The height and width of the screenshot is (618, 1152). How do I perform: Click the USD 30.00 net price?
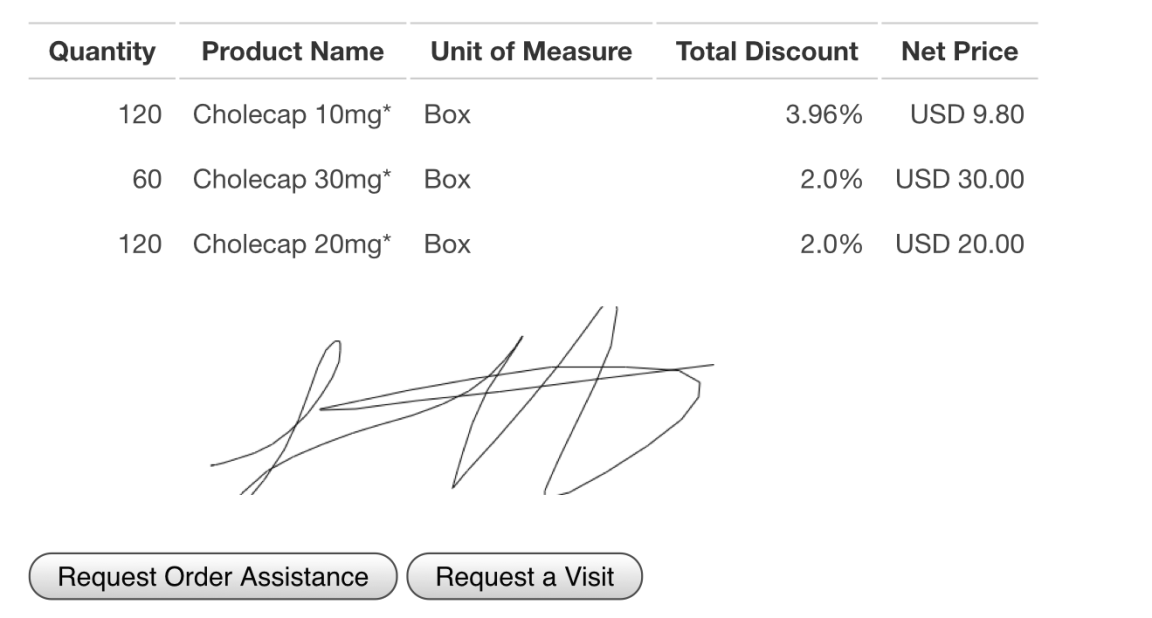(x=959, y=180)
